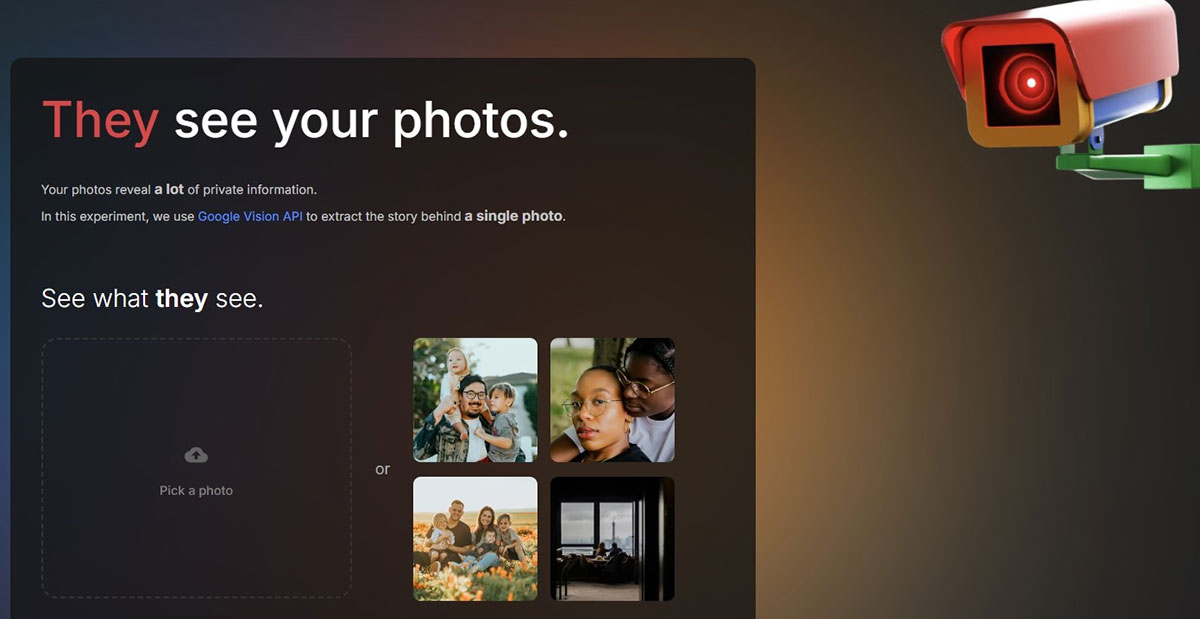The height and width of the screenshot is (619, 1200).
Task: Select the two women with glasses photo
Action: [613, 400]
